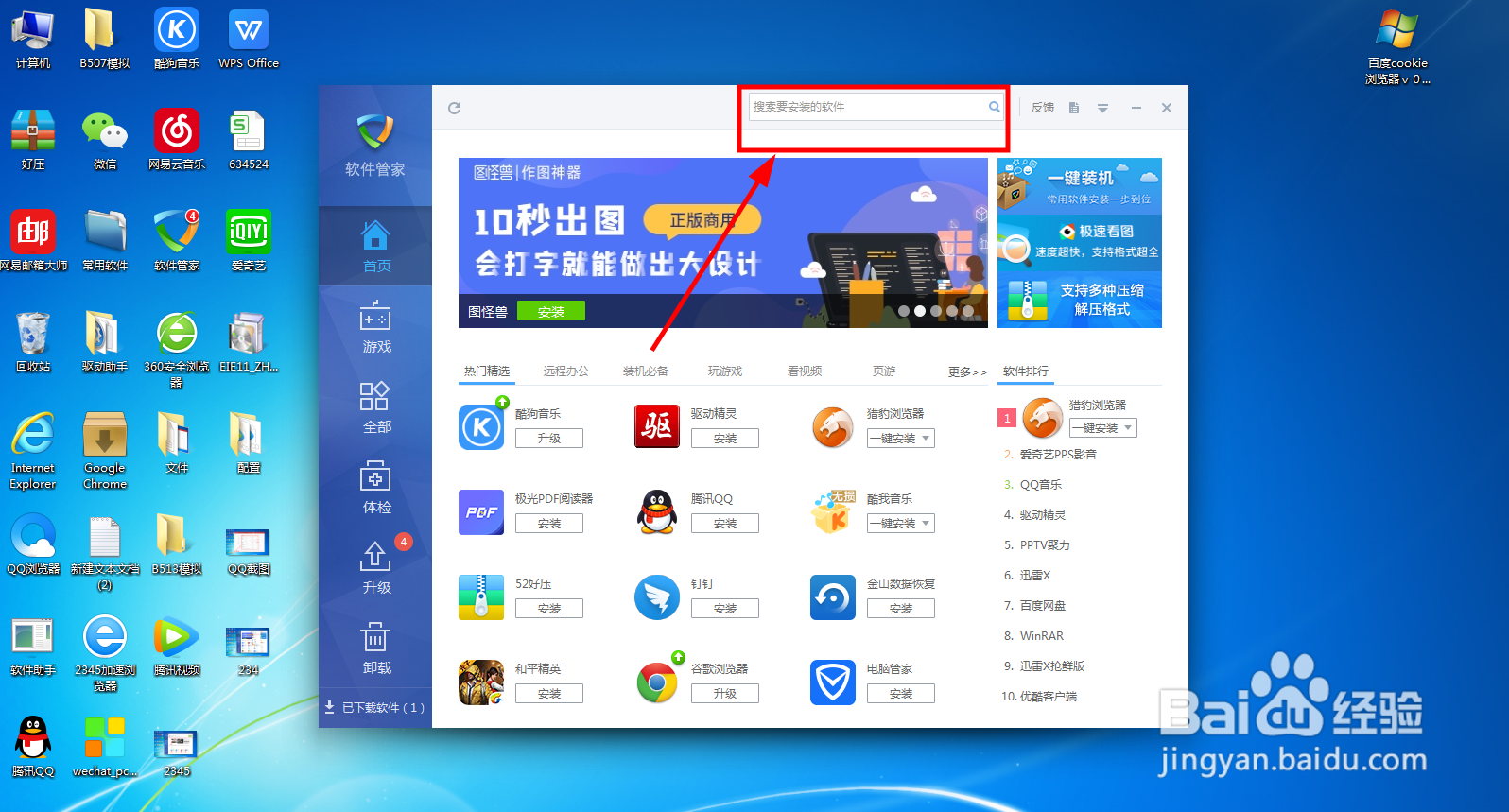Open 网易云音乐 desktop shortcut
Image resolution: width=1509 pixels, height=812 pixels.
pos(177,140)
